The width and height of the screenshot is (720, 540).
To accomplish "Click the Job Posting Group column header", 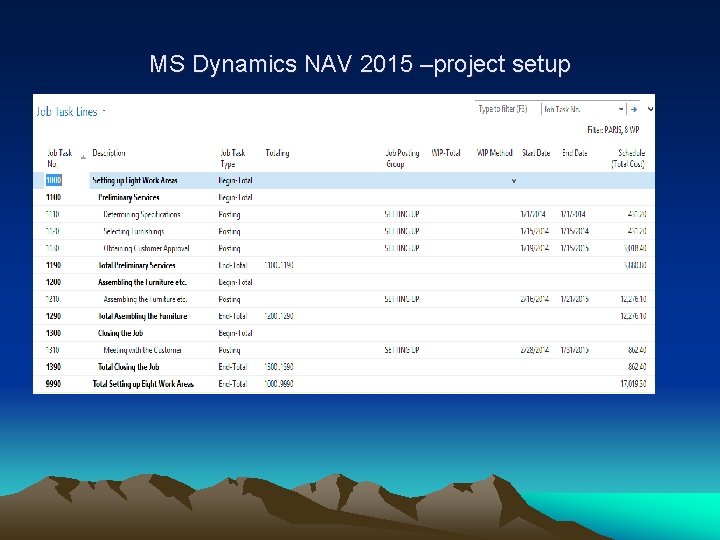I will pos(402,158).
